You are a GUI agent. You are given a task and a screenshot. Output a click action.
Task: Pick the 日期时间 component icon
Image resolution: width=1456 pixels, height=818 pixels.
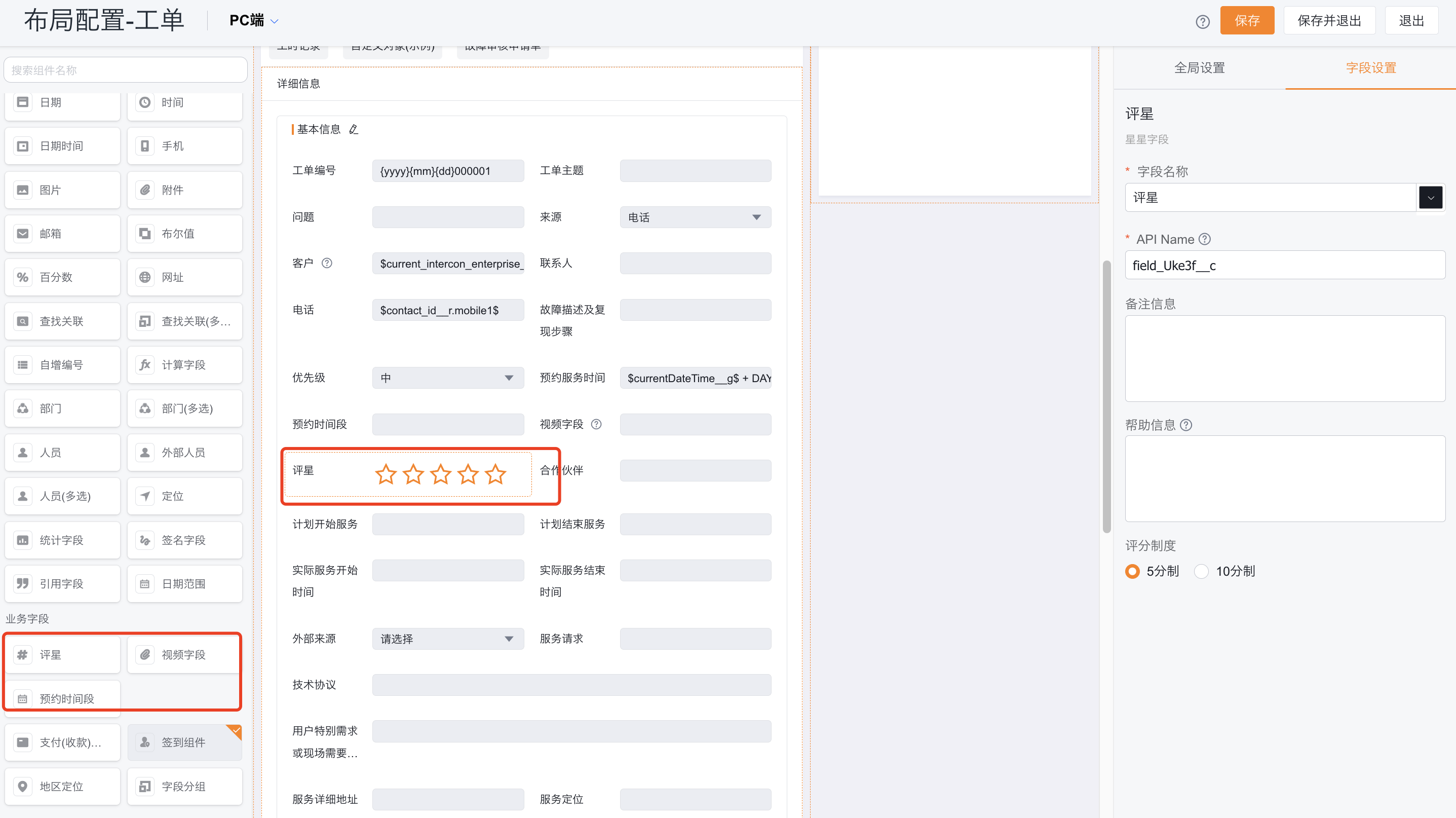23,146
